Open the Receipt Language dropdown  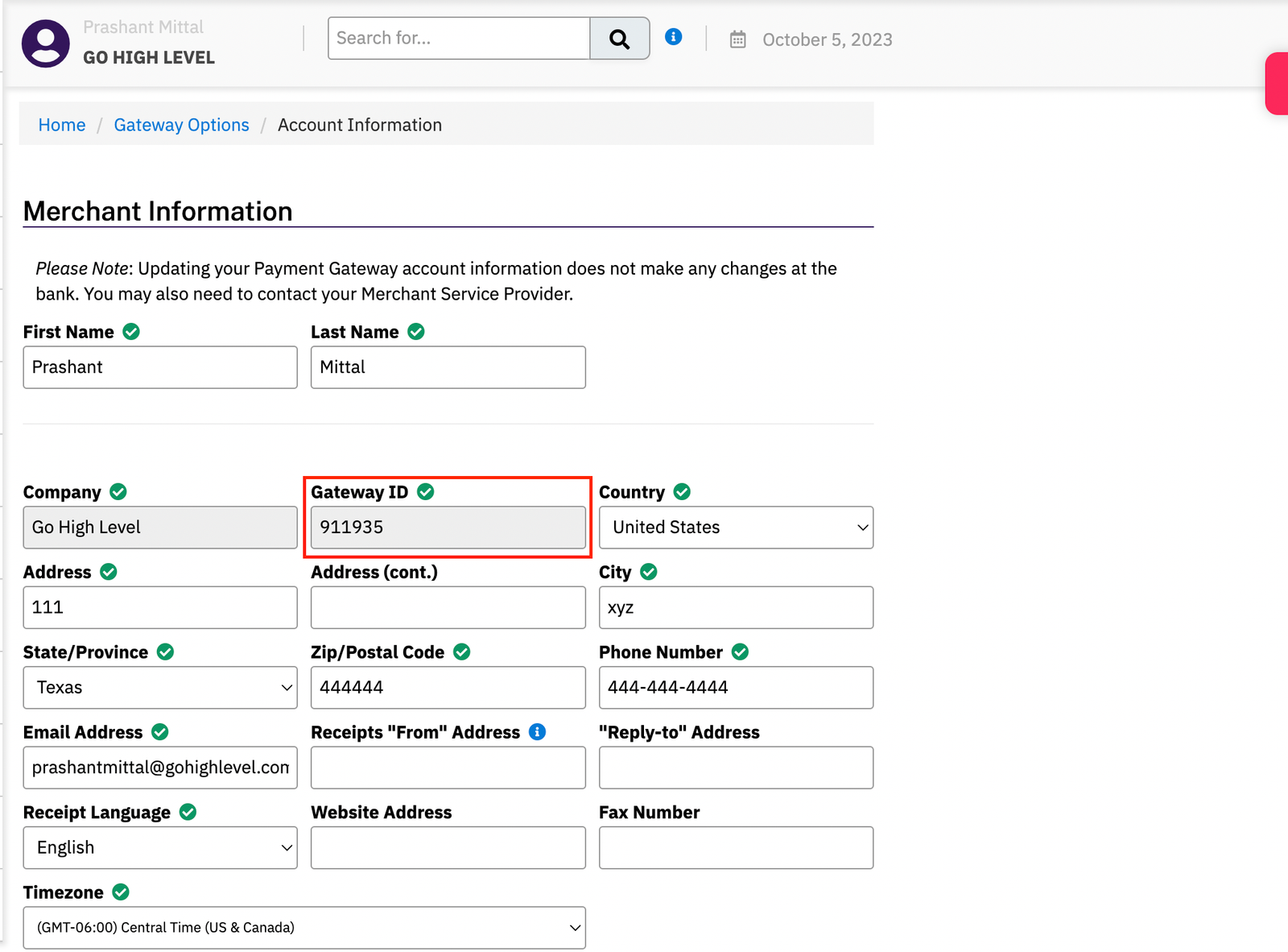160,847
